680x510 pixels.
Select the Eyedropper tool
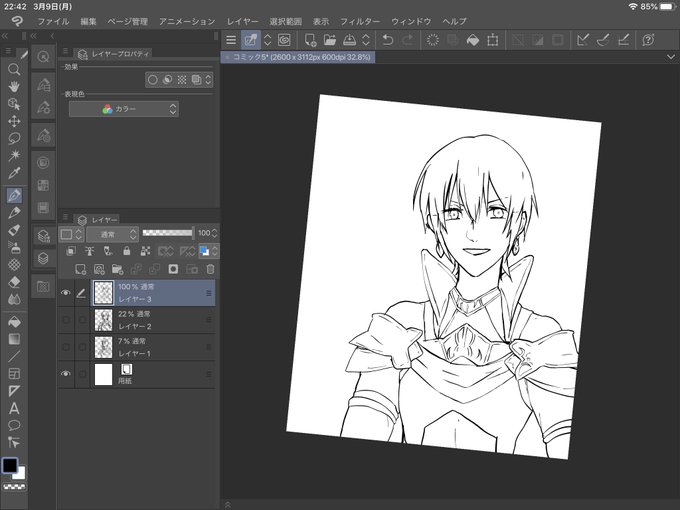(14, 173)
